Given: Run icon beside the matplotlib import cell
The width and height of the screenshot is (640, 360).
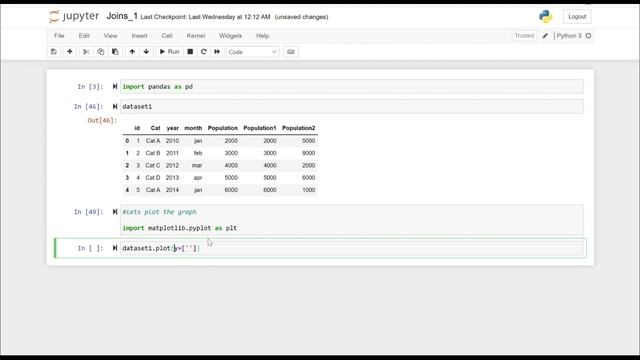Looking at the screenshot, I should coord(115,212).
